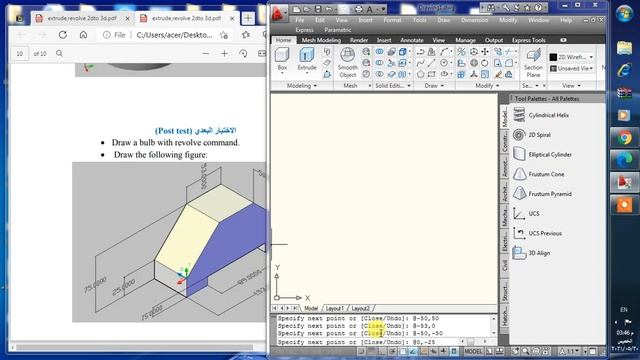Click the Section Plane tool
Viewport: 640px width, 360px height.
(533, 62)
